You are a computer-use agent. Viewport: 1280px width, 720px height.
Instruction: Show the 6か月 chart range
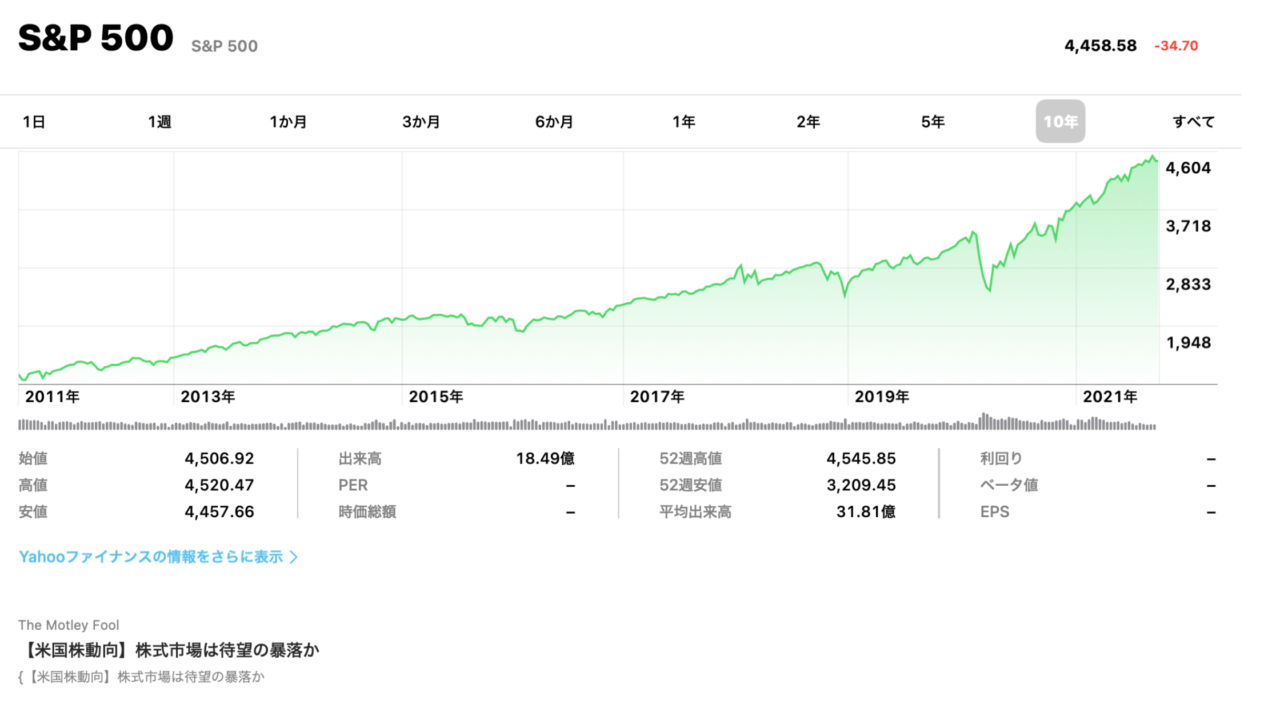(554, 122)
